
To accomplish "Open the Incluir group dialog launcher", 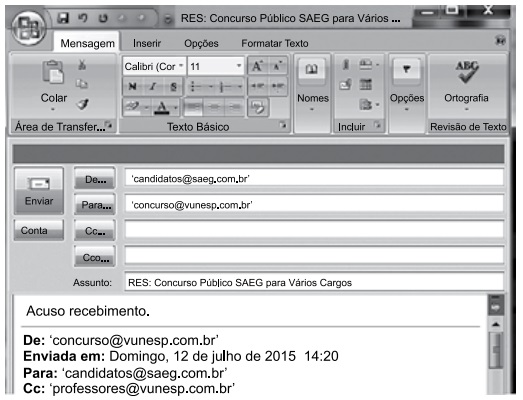I will tap(377, 125).
